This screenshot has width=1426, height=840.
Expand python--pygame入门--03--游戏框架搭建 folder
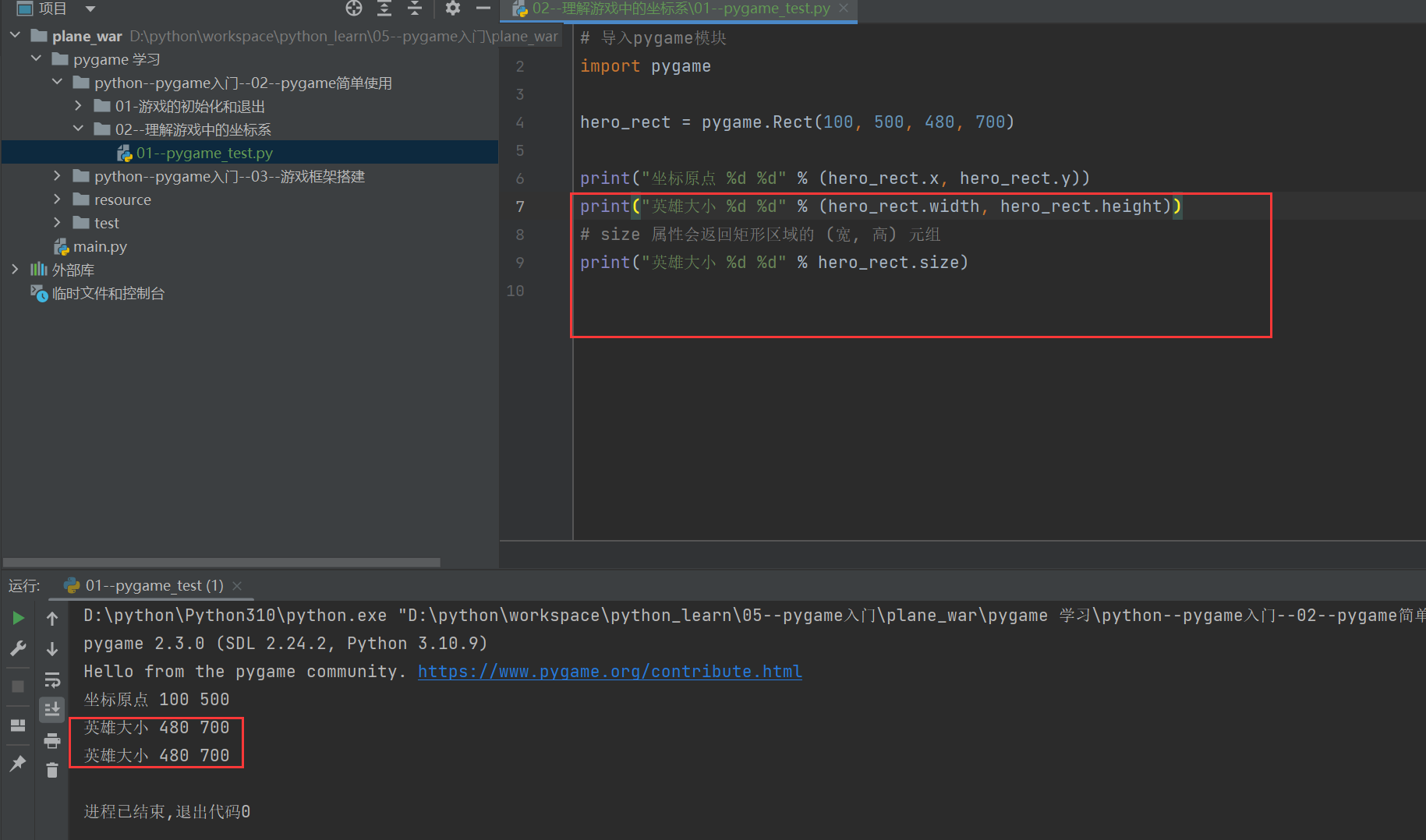coord(57,176)
